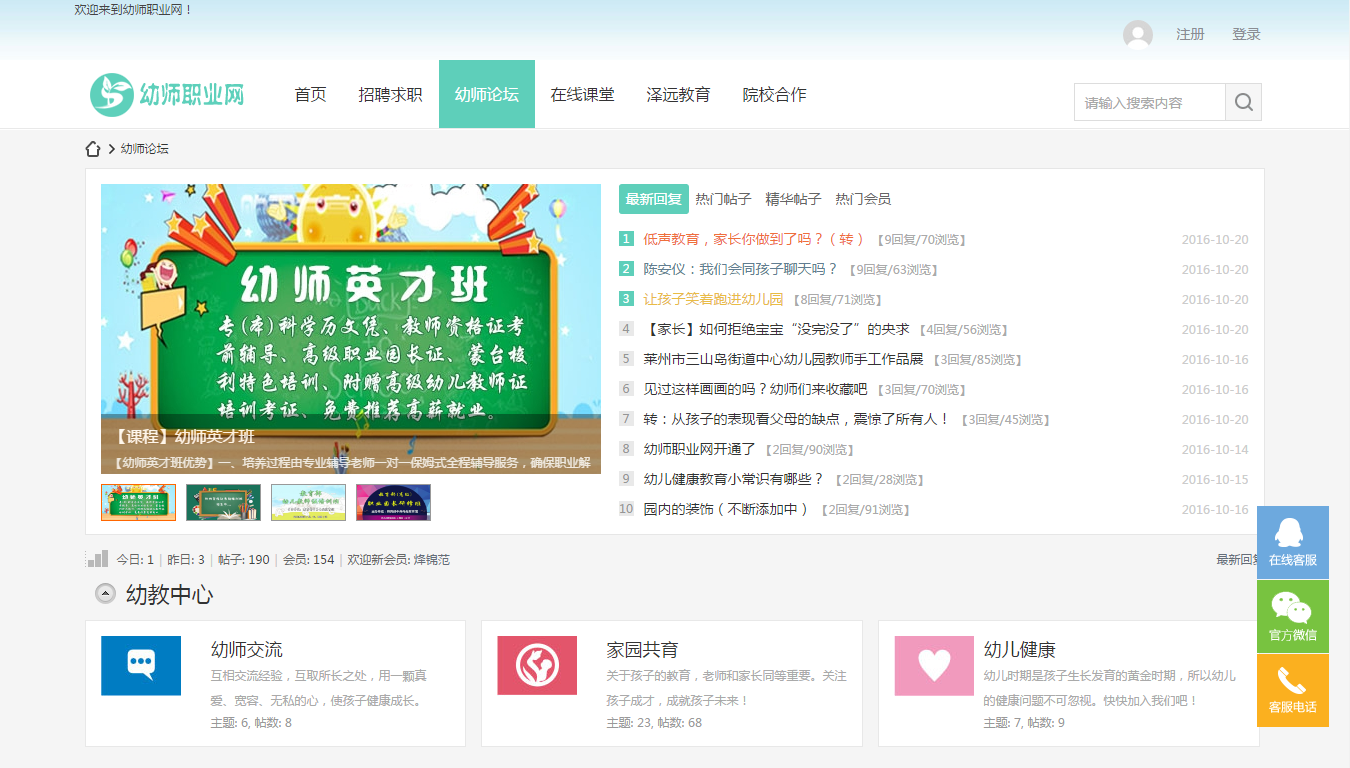The width and height of the screenshot is (1350, 768).
Task: Click the home breadcrumb icon
Action: 93,149
